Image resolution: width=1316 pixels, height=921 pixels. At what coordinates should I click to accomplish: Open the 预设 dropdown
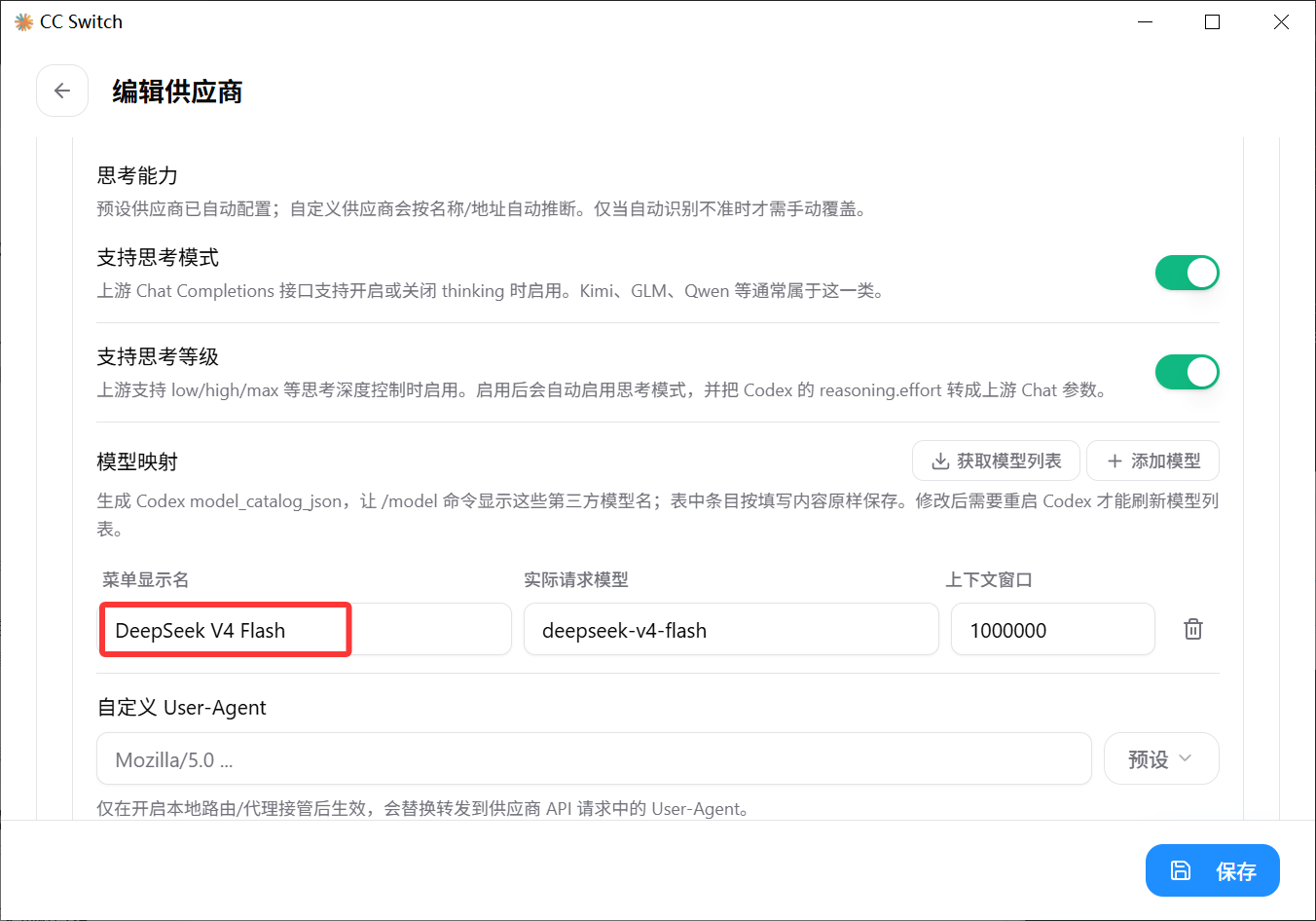pos(1161,758)
